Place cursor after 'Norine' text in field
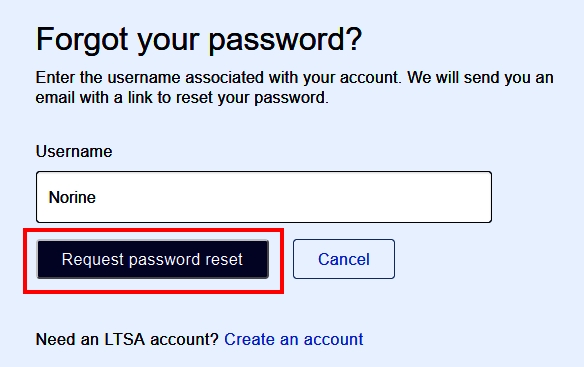 97,197
